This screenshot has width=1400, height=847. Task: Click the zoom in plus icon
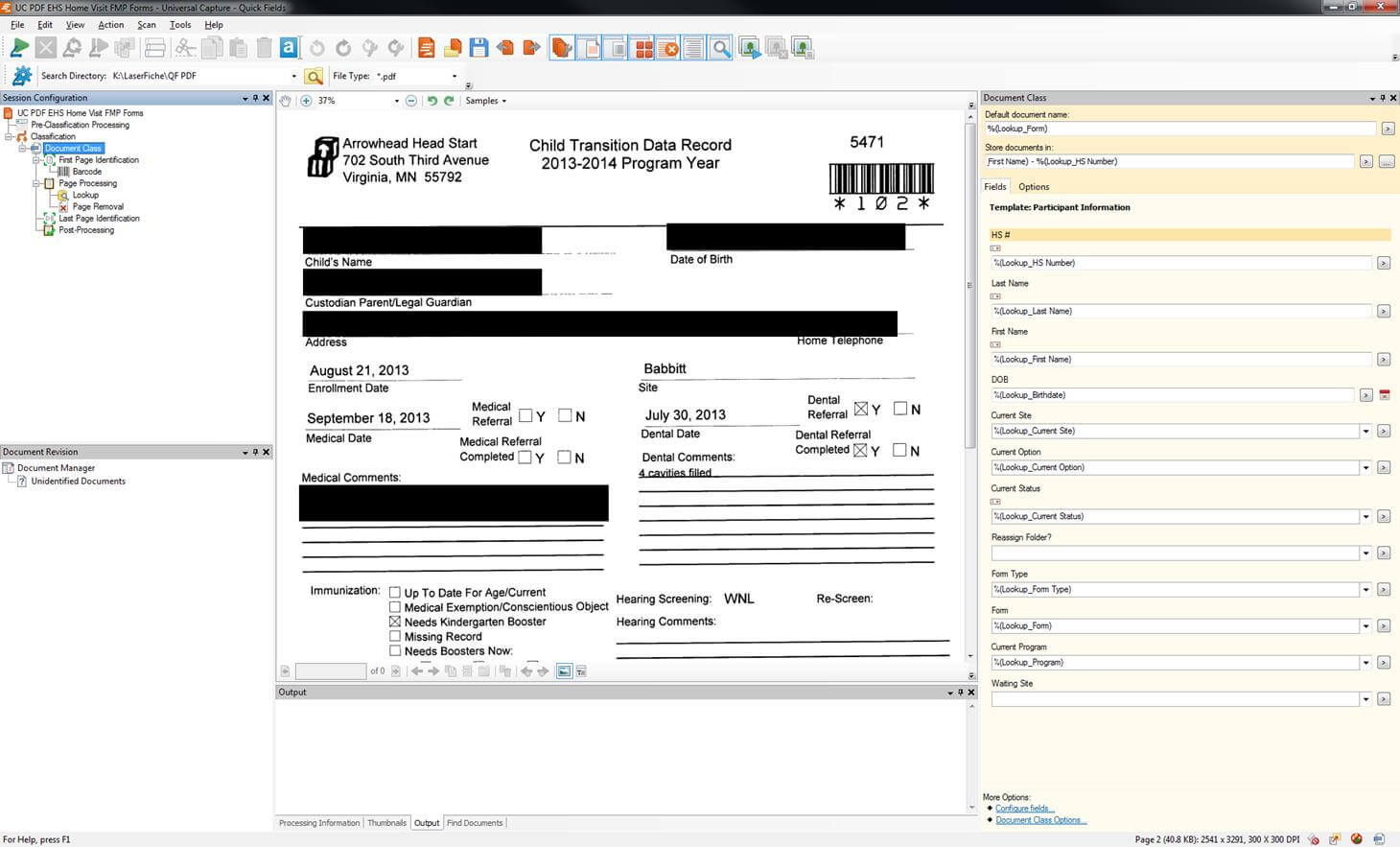click(306, 101)
